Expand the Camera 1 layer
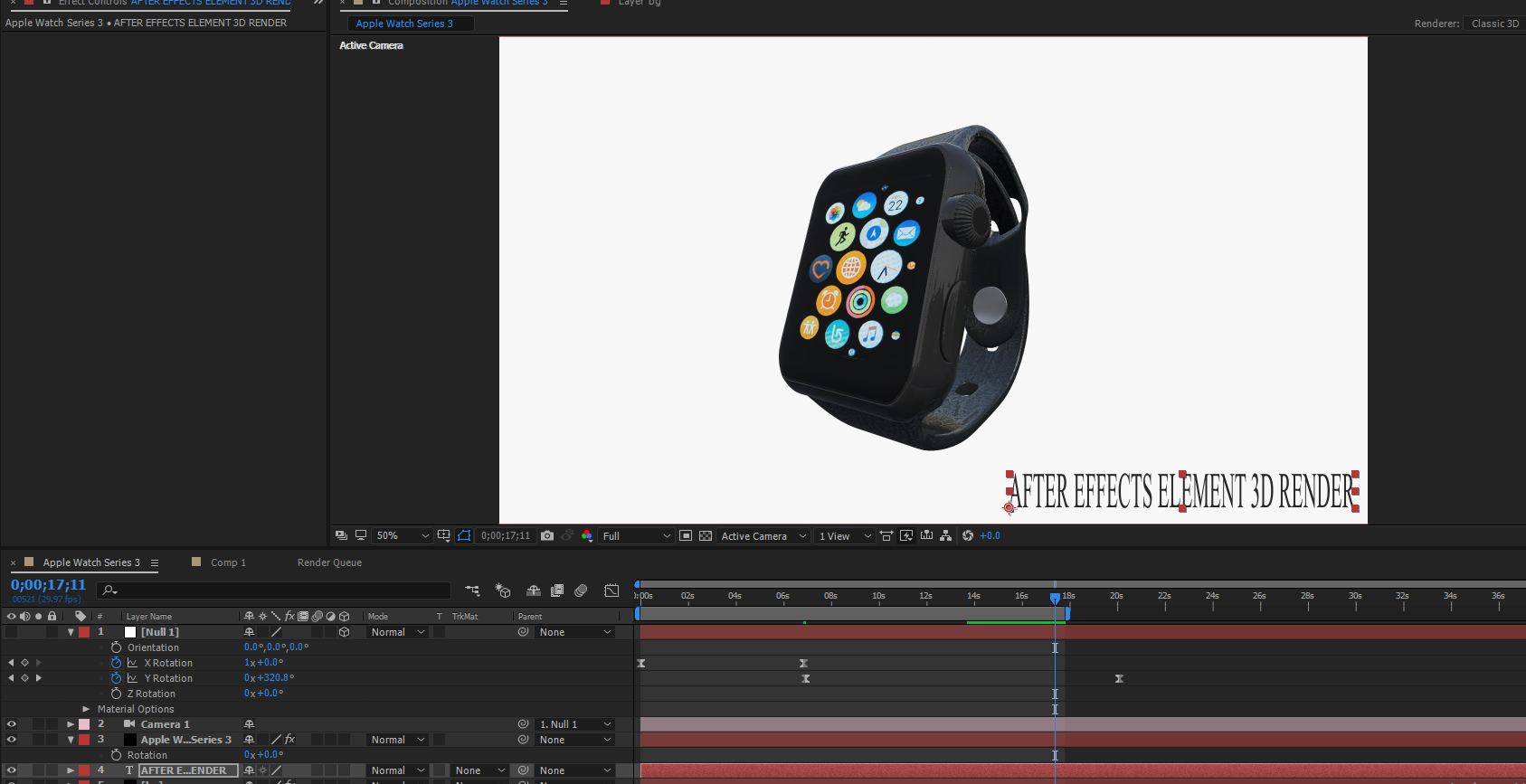Screen dimensions: 1526x784 tap(71, 724)
